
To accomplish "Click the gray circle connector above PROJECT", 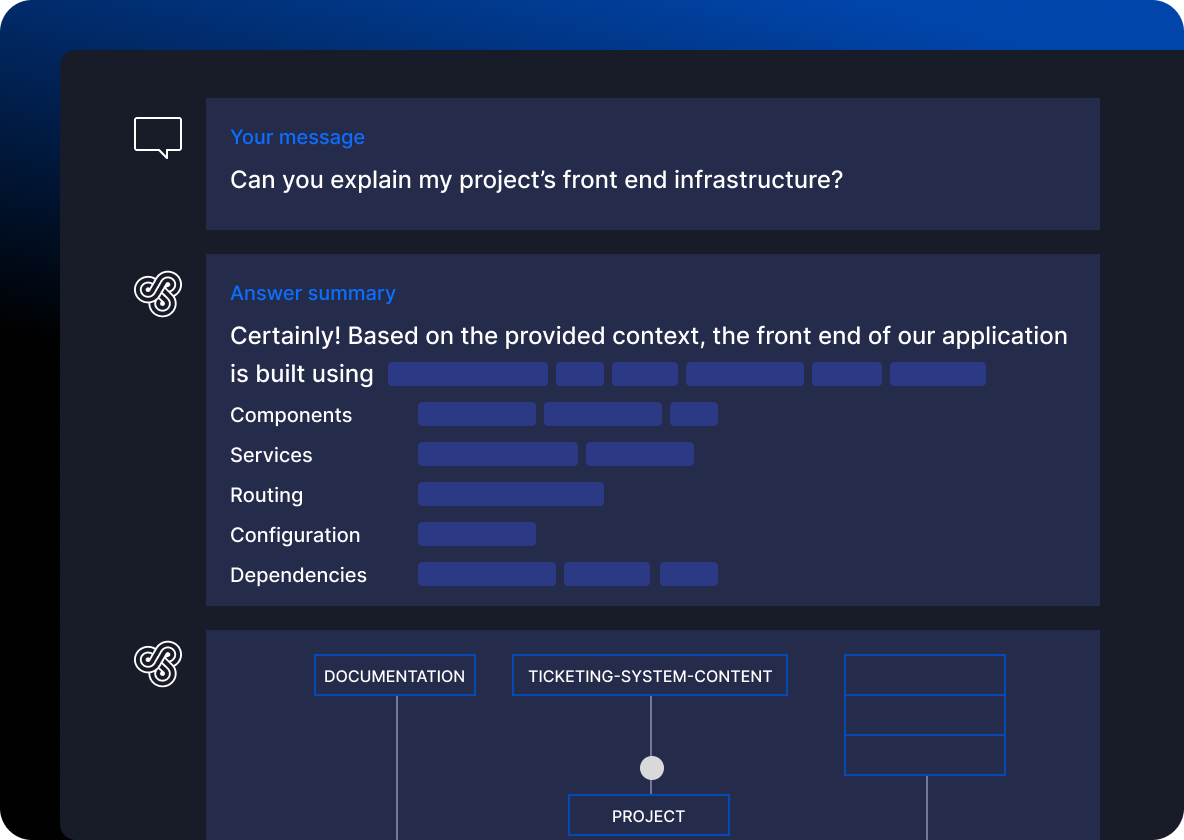I will [651, 768].
